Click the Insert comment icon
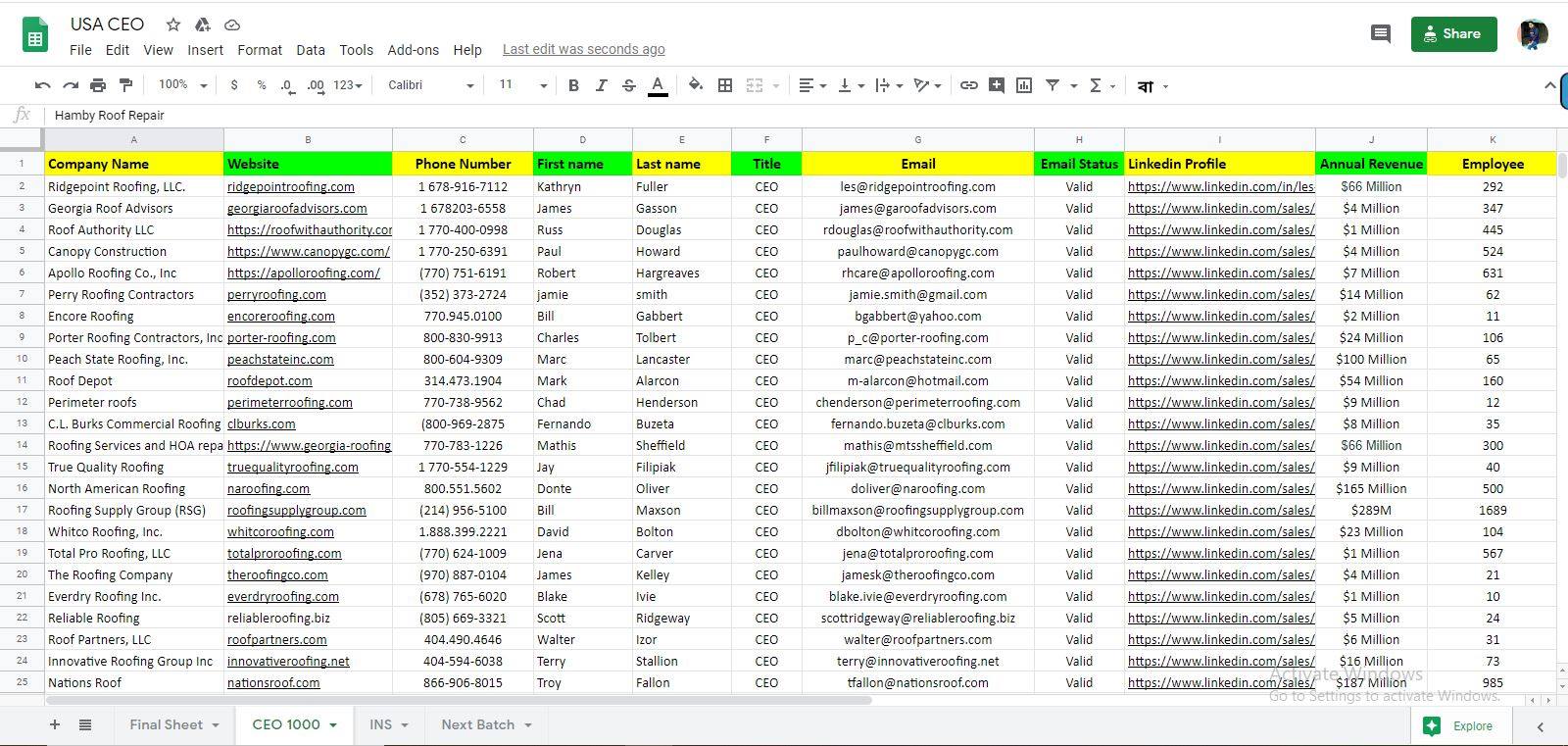This screenshot has width=1568, height=746. click(997, 85)
